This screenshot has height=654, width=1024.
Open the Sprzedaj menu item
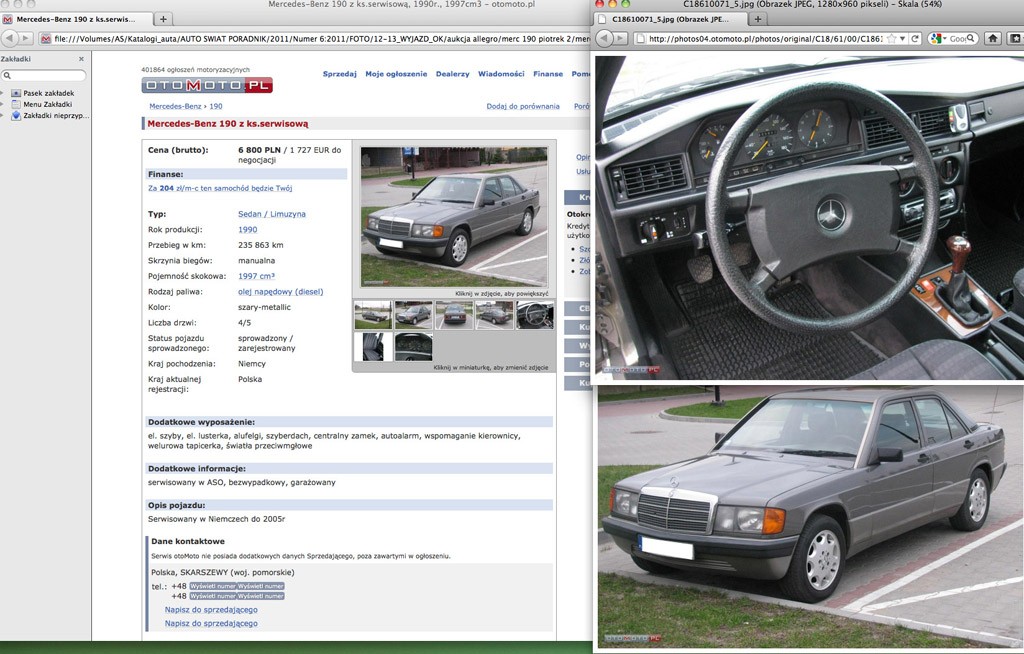[x=339, y=74]
